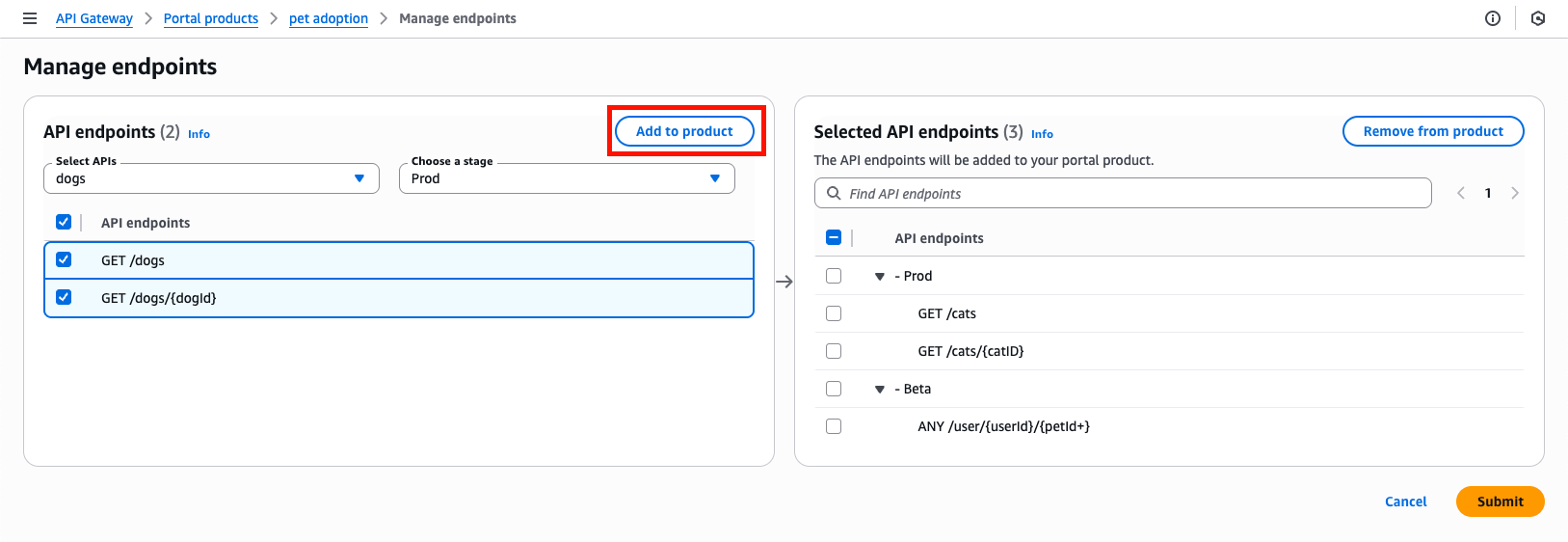Collapse the Beta stage group

880,390
